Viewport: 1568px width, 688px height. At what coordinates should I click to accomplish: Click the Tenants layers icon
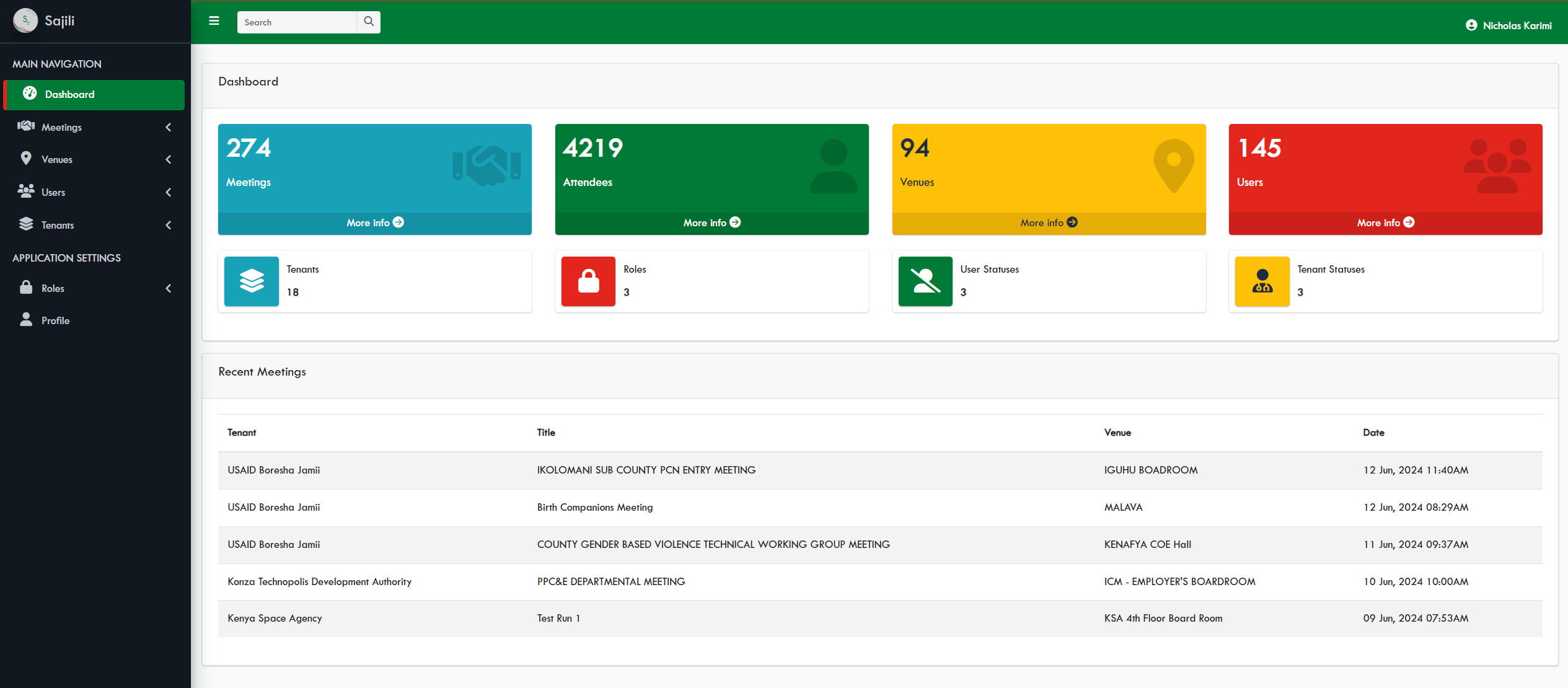[26, 224]
